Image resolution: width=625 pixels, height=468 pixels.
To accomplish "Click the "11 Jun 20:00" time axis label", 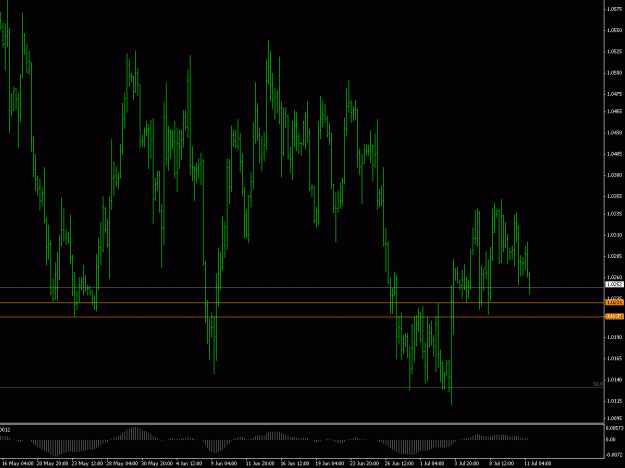I will click(x=260, y=464).
